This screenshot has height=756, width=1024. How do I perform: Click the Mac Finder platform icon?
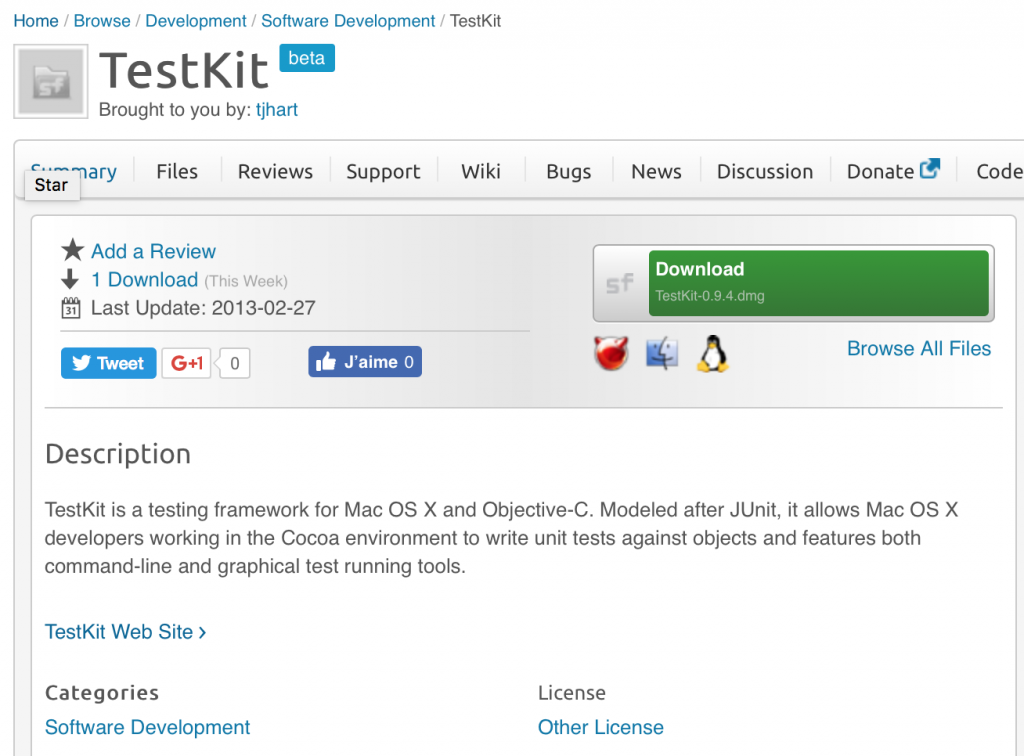pyautogui.click(x=662, y=354)
